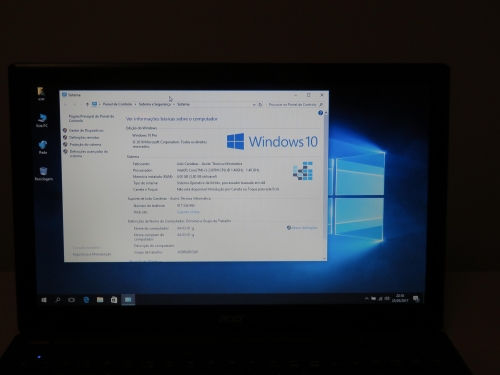
Task: Open the Microsoft Store taskbar icon
Action: coord(114,300)
